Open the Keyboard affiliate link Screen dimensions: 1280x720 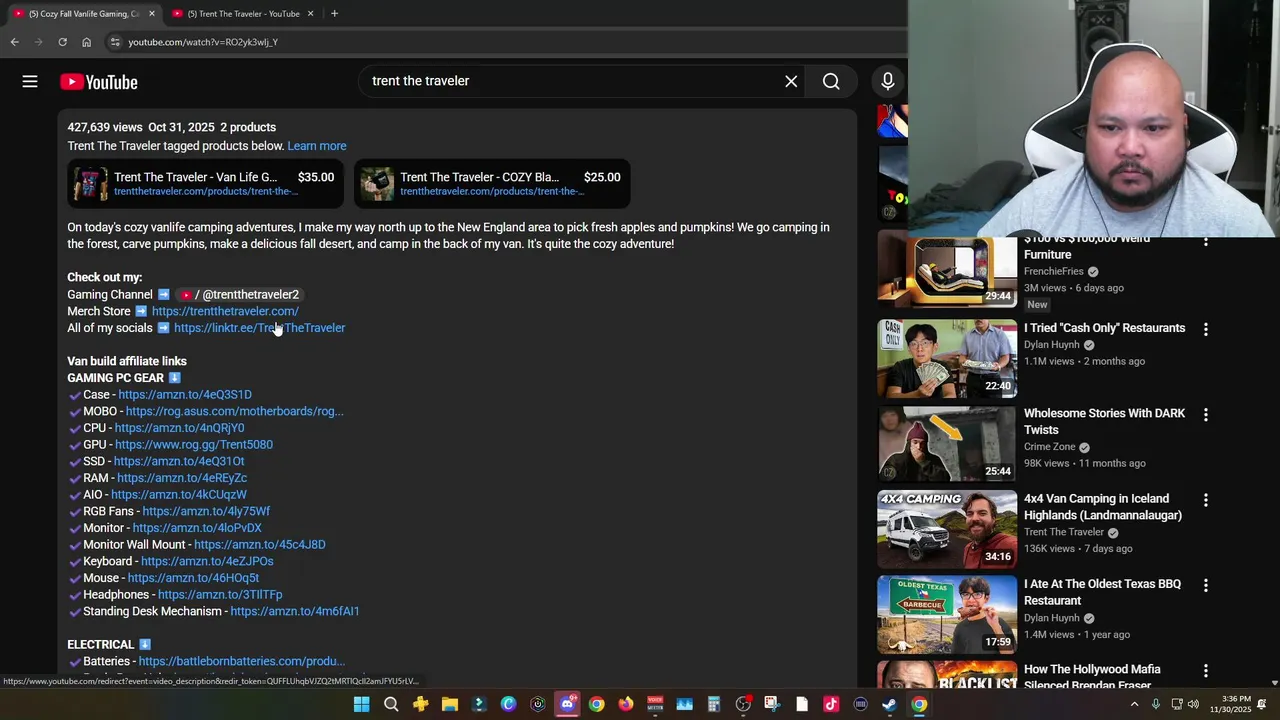[x=207, y=561]
